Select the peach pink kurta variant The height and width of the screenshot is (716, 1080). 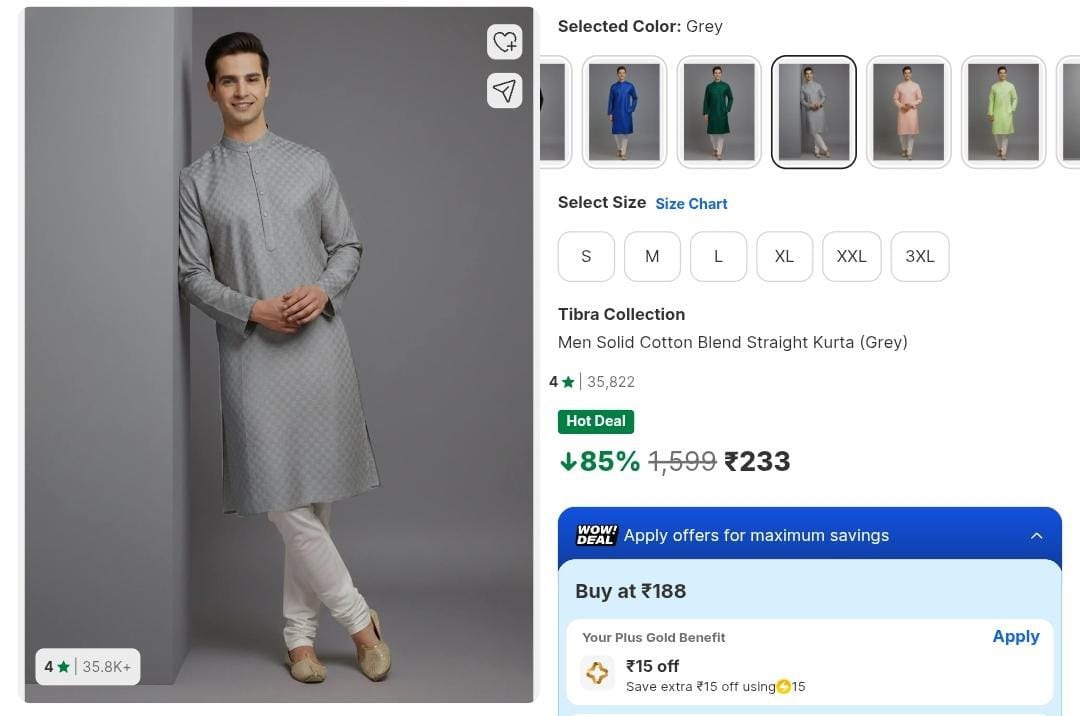click(908, 112)
